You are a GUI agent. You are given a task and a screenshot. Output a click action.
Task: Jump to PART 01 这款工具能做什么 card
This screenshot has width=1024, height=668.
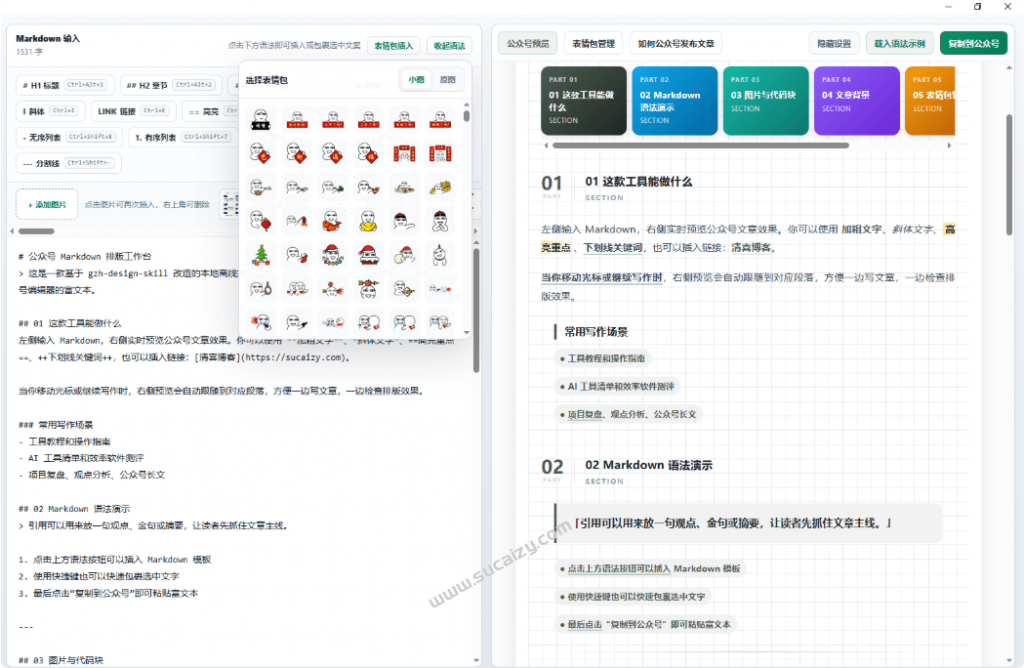click(x=583, y=101)
